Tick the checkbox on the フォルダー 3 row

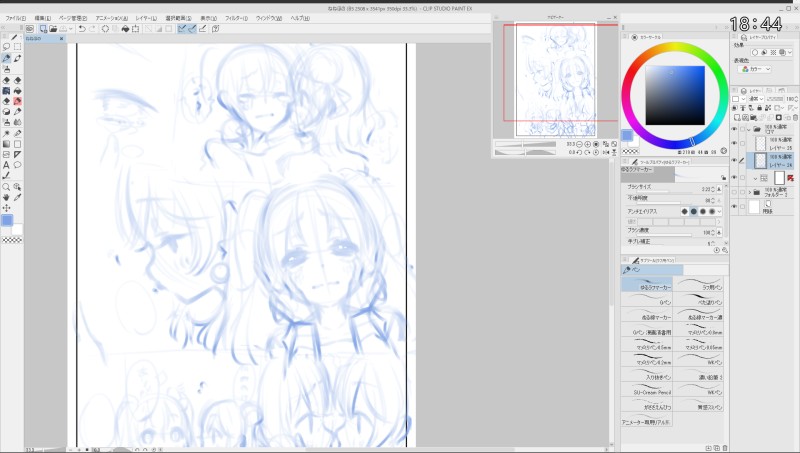(742, 192)
